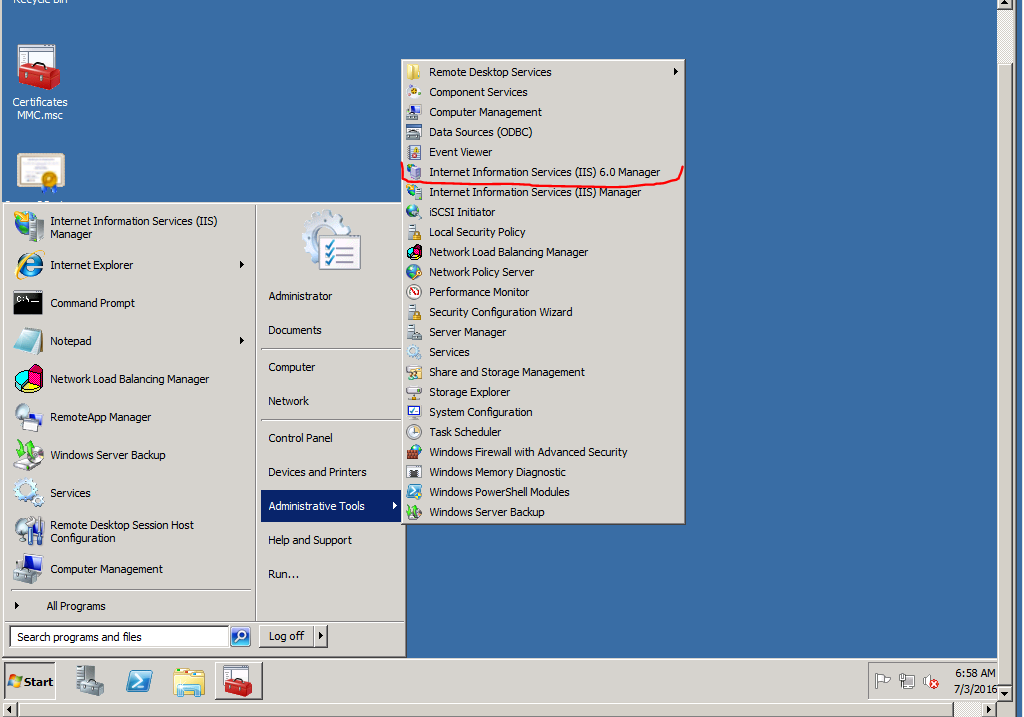Click the Command Prompt icon
Screen dimensions: 1024x717
click(x=28, y=303)
